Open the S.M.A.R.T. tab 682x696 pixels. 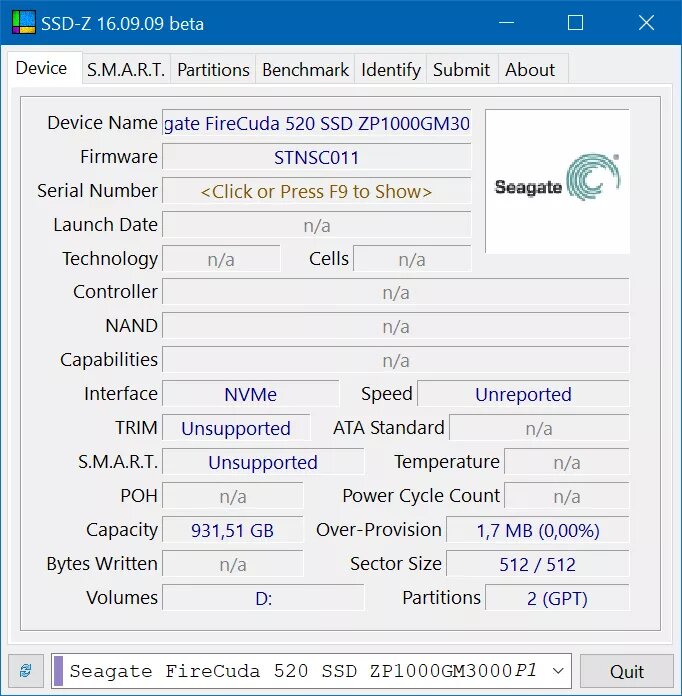tap(126, 70)
